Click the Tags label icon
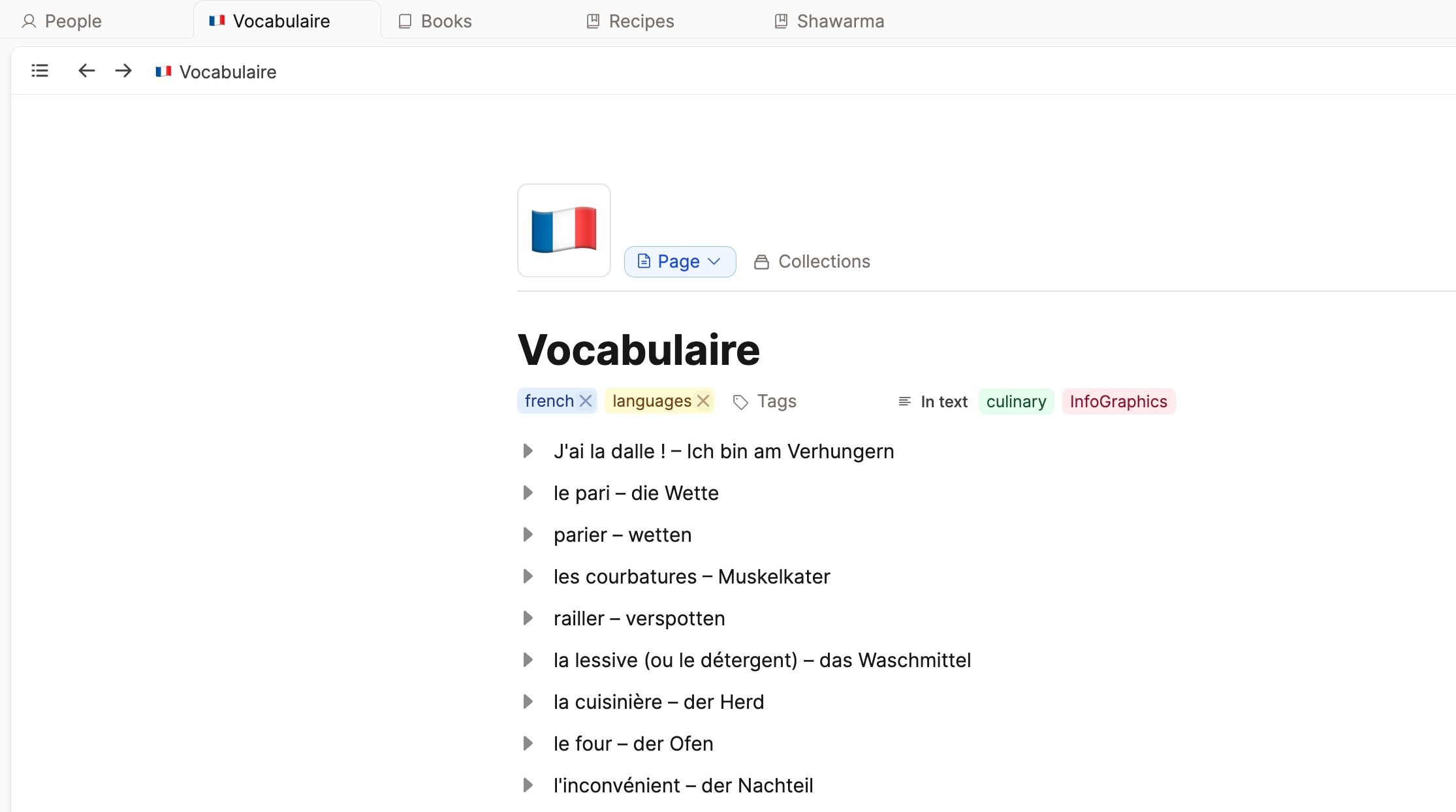This screenshot has height=812, width=1456. pyautogui.click(x=740, y=401)
